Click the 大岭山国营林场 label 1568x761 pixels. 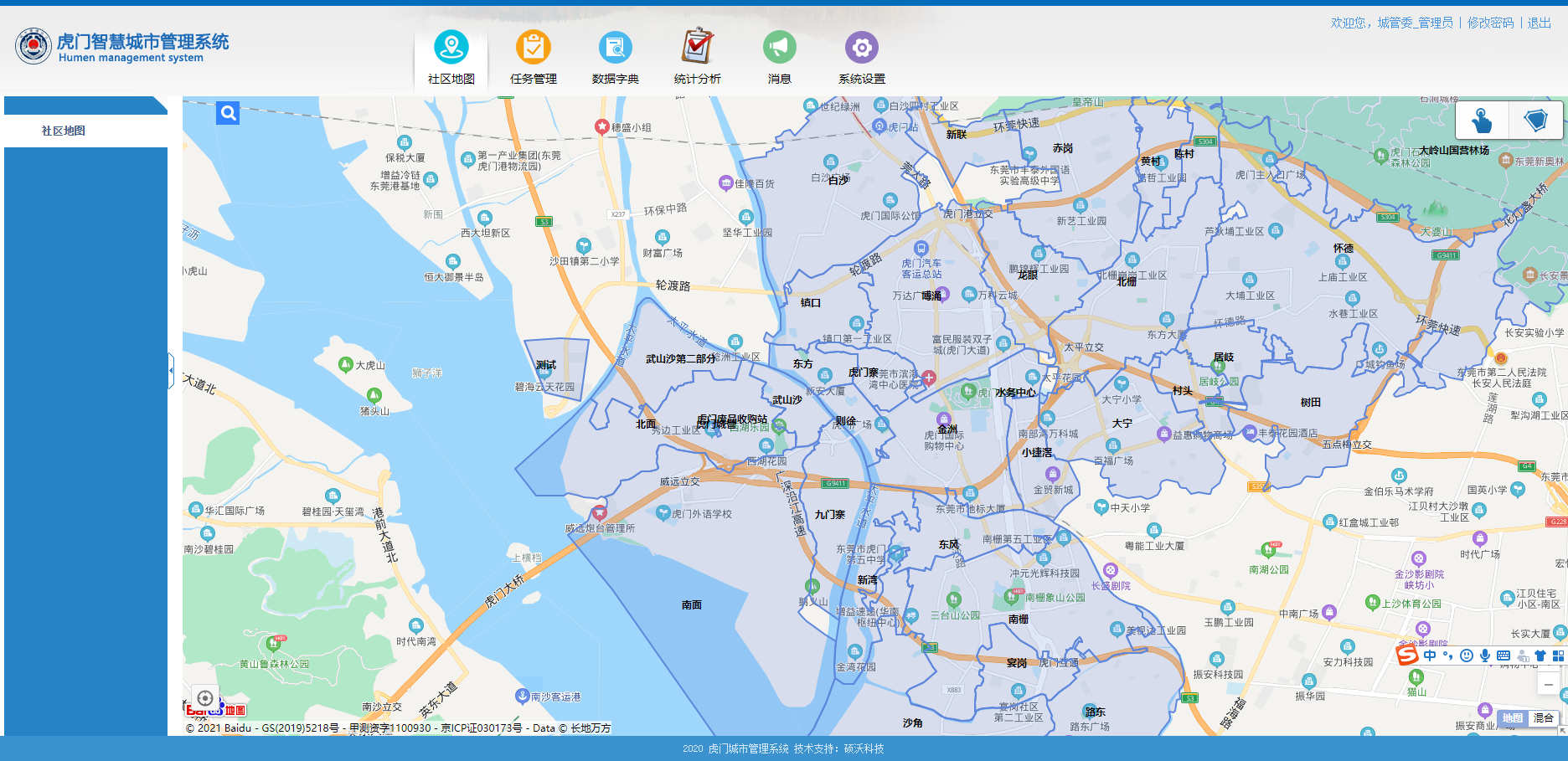point(1454,151)
